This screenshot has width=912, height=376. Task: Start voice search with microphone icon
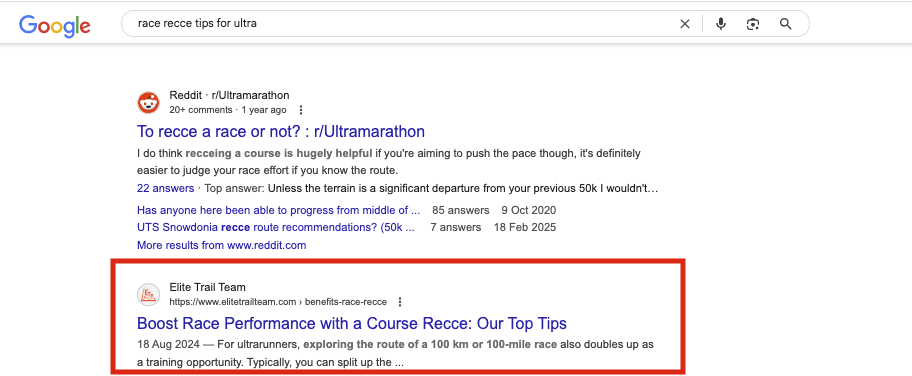pyautogui.click(x=721, y=24)
